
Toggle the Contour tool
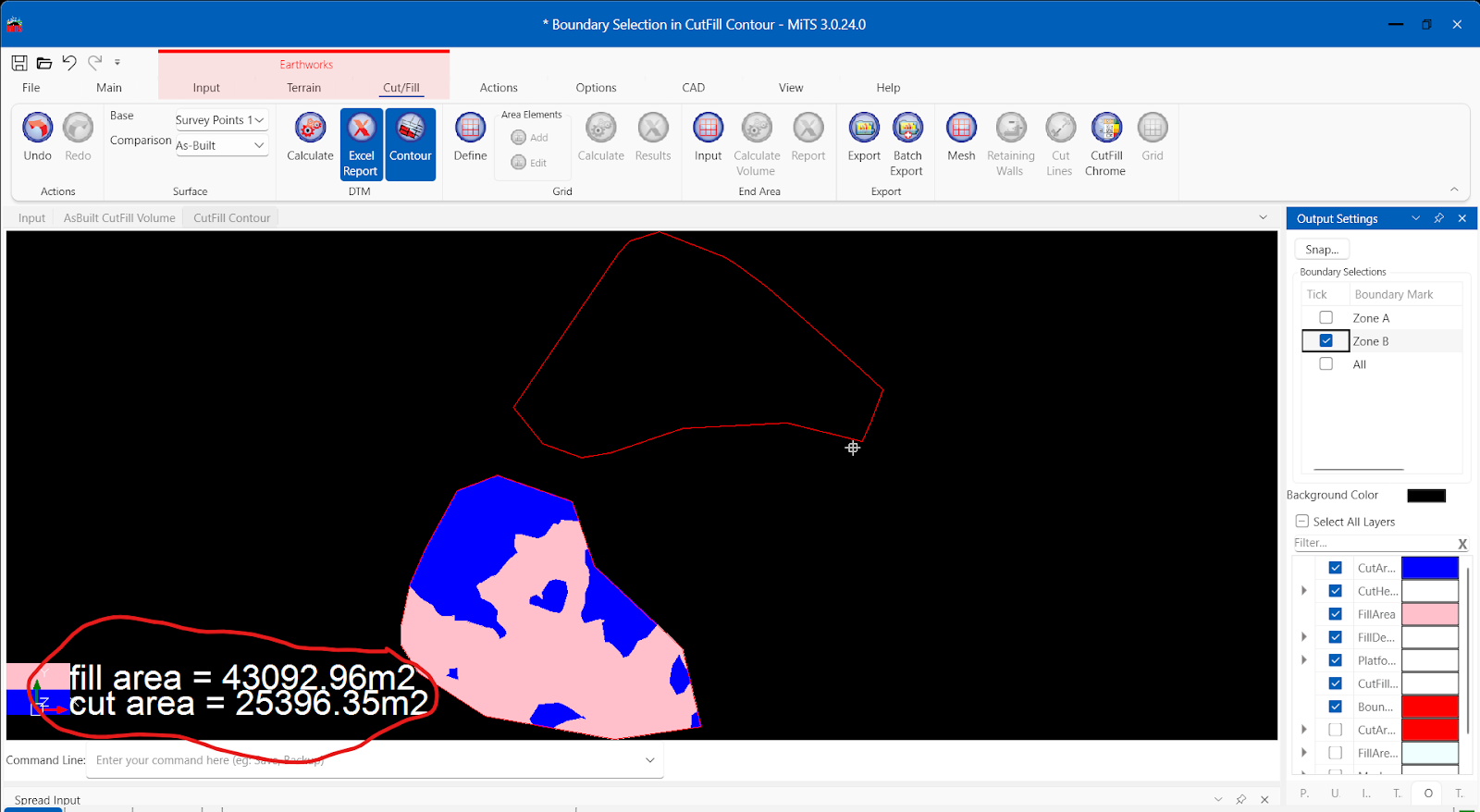(x=411, y=144)
